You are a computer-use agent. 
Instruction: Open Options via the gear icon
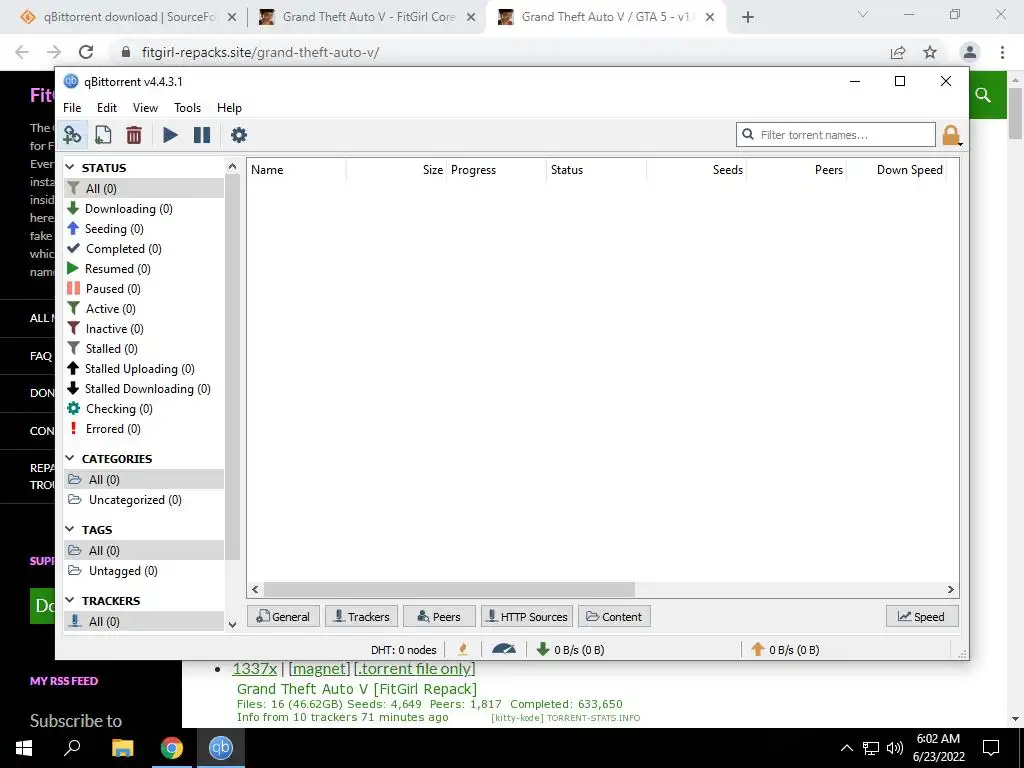[x=239, y=135]
